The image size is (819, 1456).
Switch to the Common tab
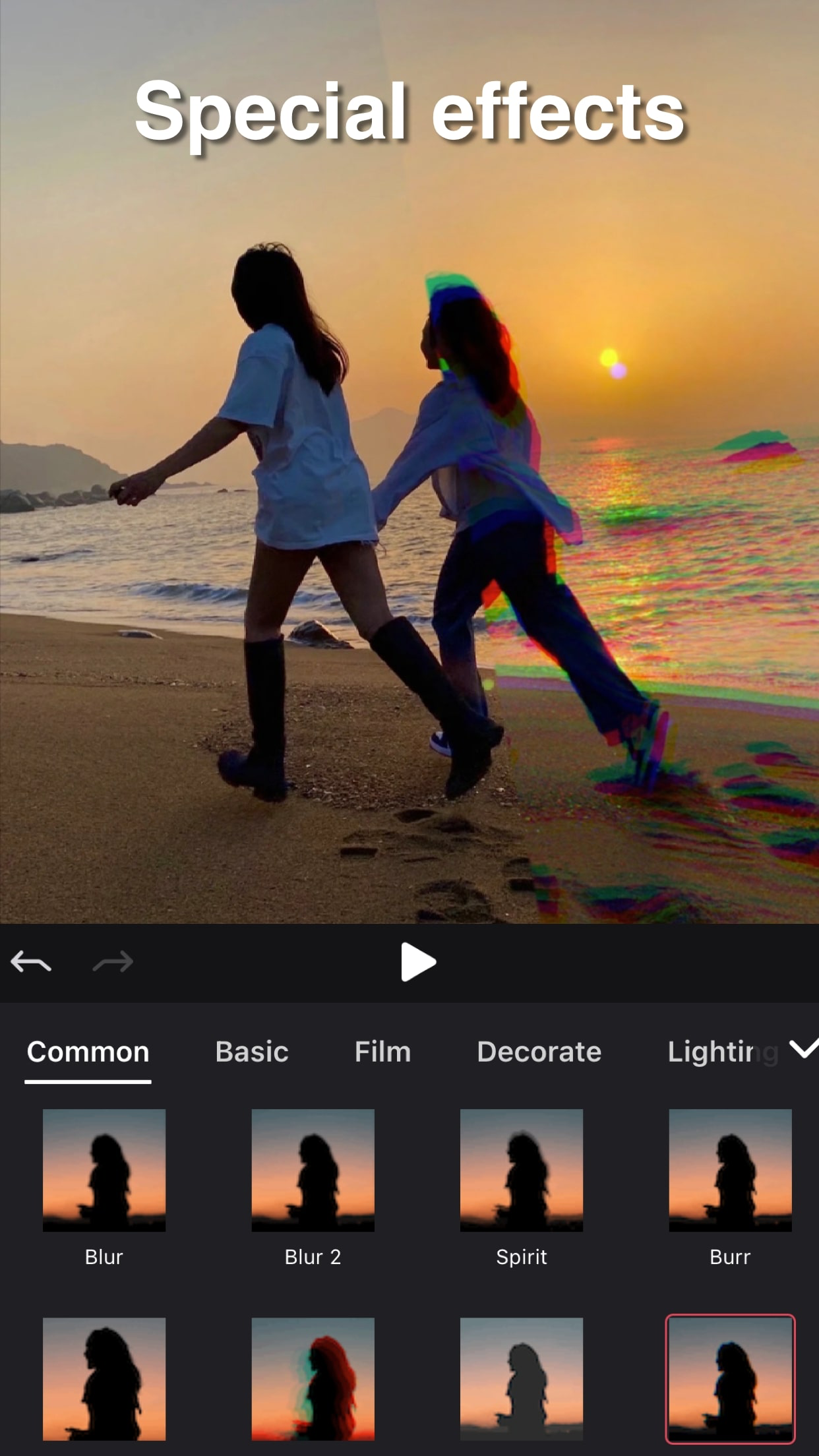point(88,1052)
